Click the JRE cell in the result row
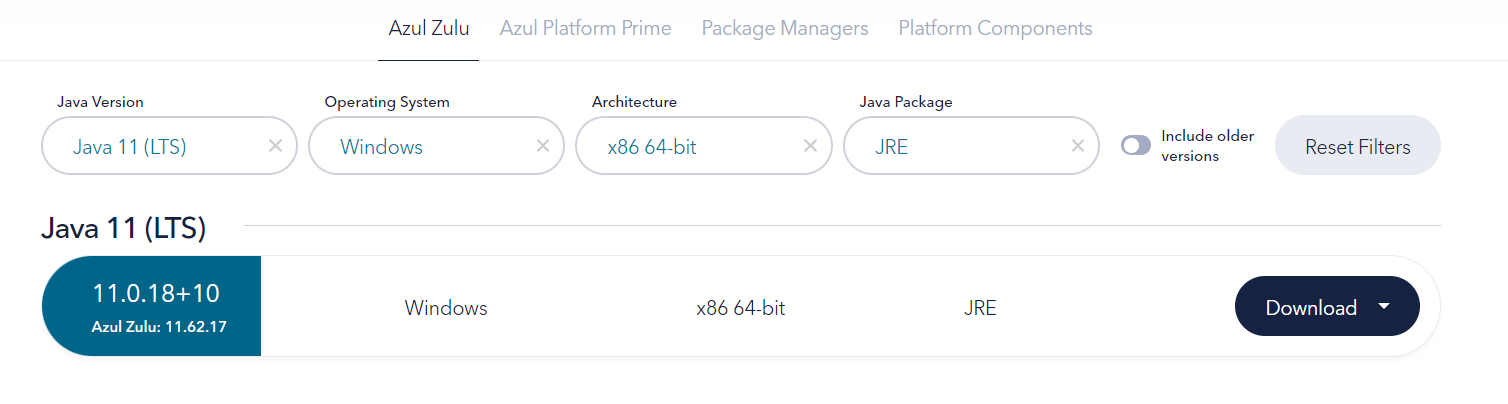The height and width of the screenshot is (404, 1508). tap(979, 308)
